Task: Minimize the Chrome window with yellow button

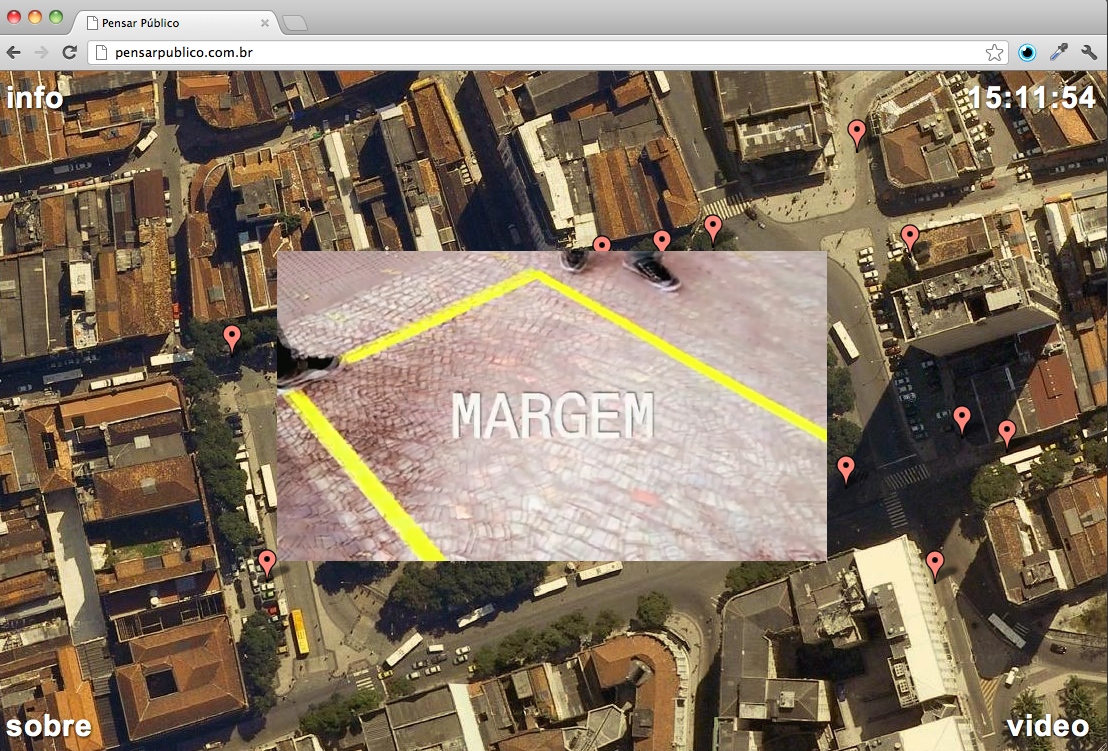Action: coord(35,17)
